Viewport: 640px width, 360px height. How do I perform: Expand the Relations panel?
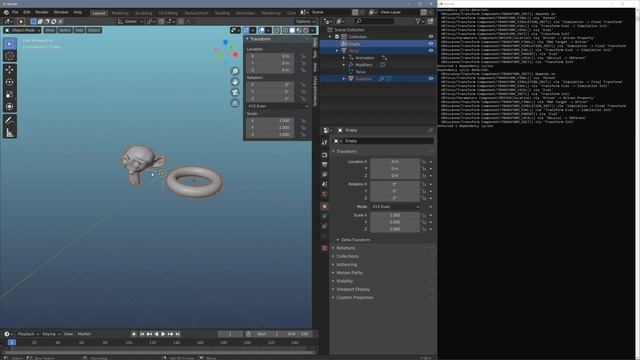345,248
